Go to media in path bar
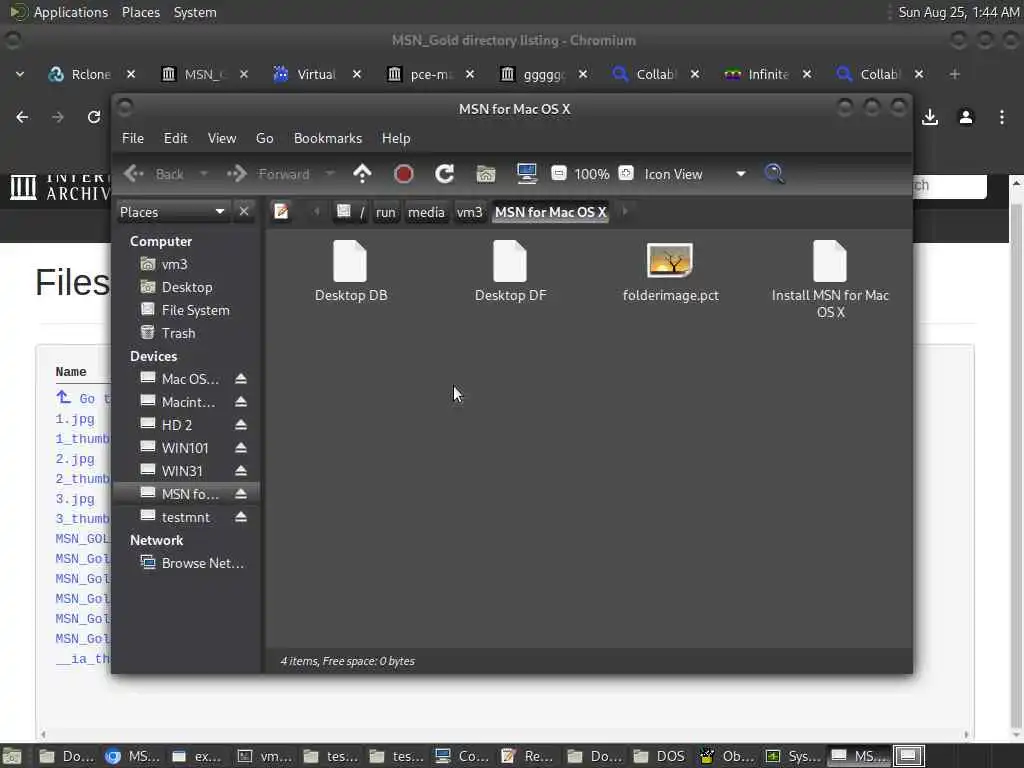 (x=426, y=212)
